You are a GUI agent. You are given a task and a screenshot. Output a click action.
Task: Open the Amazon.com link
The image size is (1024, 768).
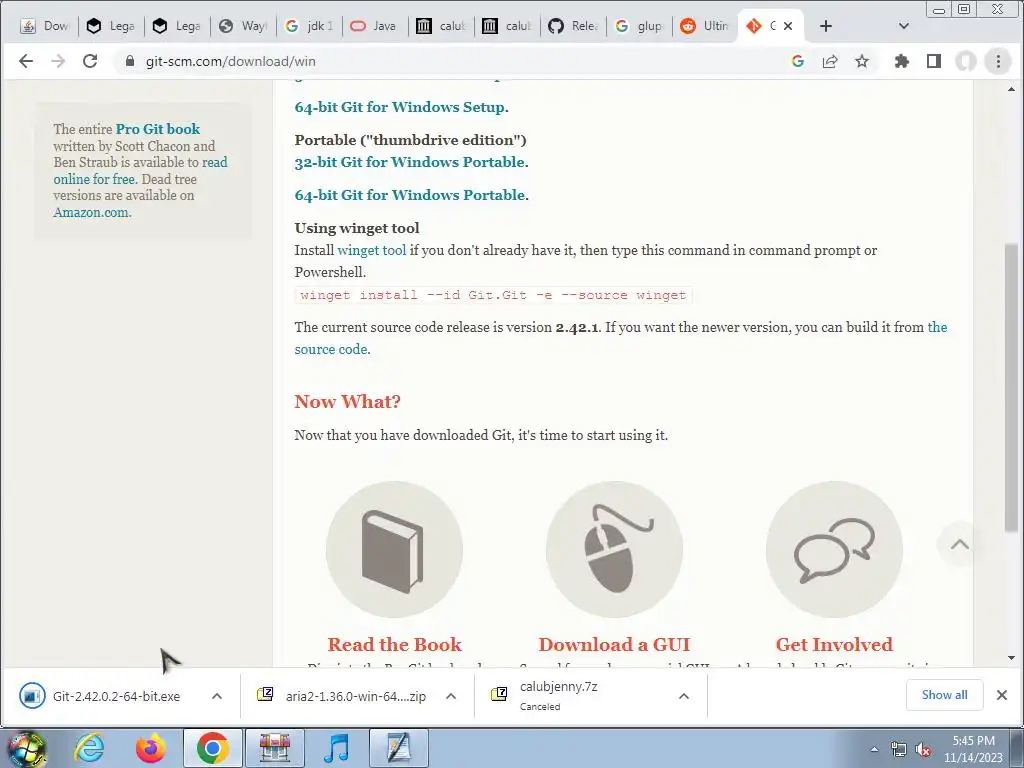(x=91, y=212)
